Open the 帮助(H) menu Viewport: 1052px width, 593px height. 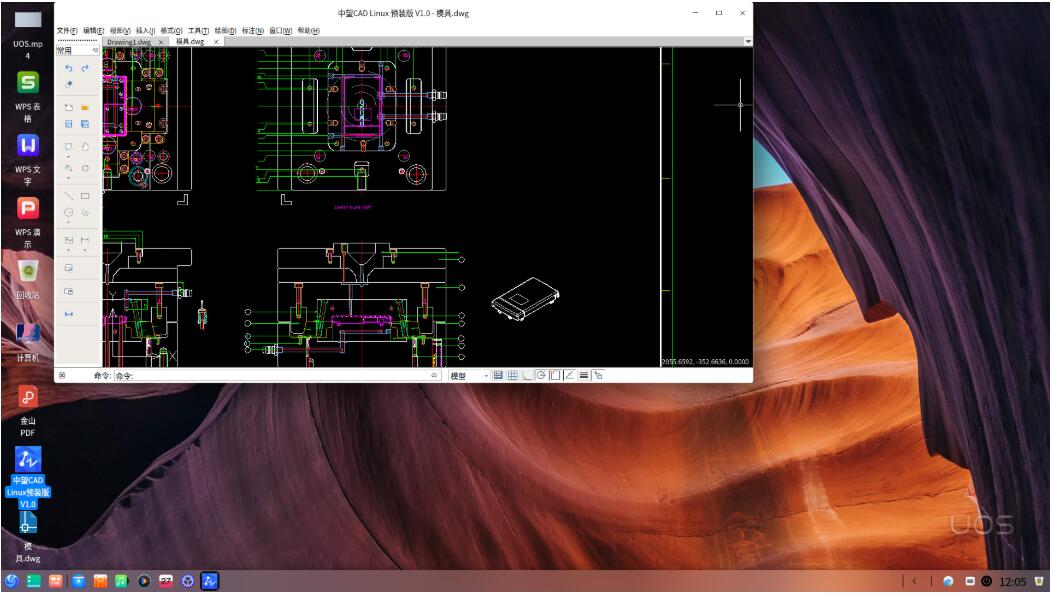(x=309, y=31)
